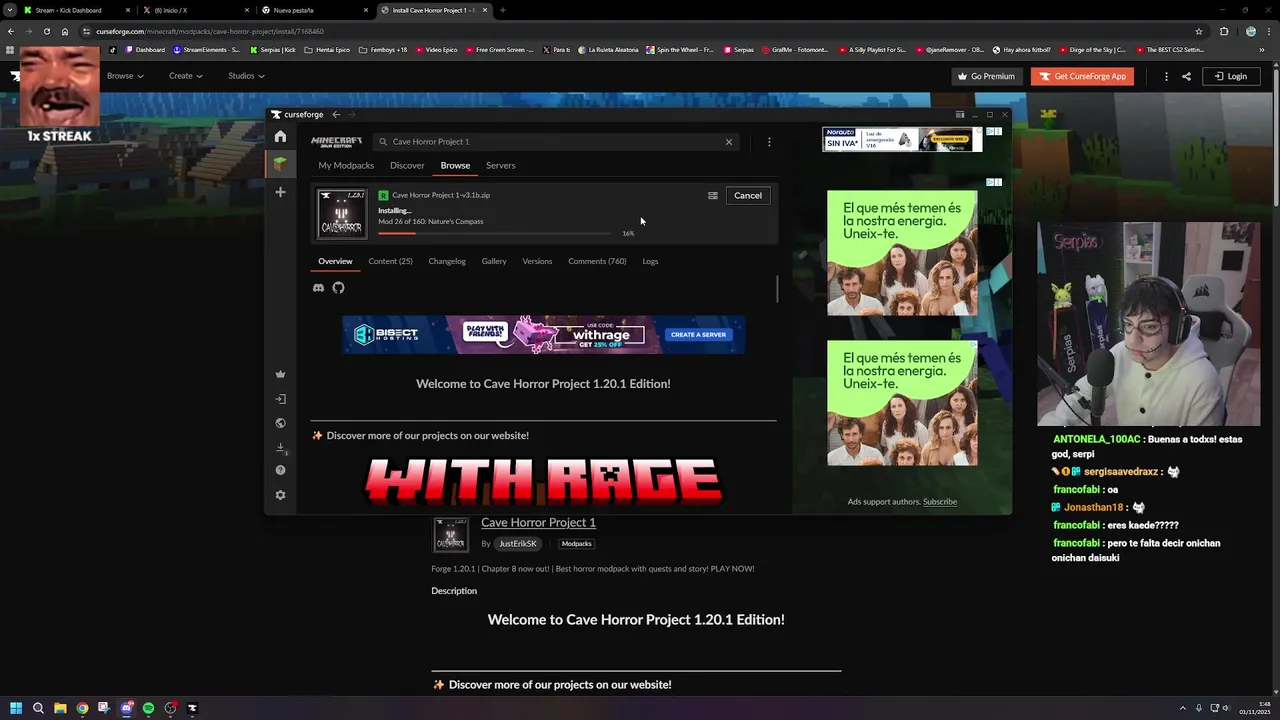Open the GitHub link icon
The image size is (1280, 720).
(x=338, y=288)
